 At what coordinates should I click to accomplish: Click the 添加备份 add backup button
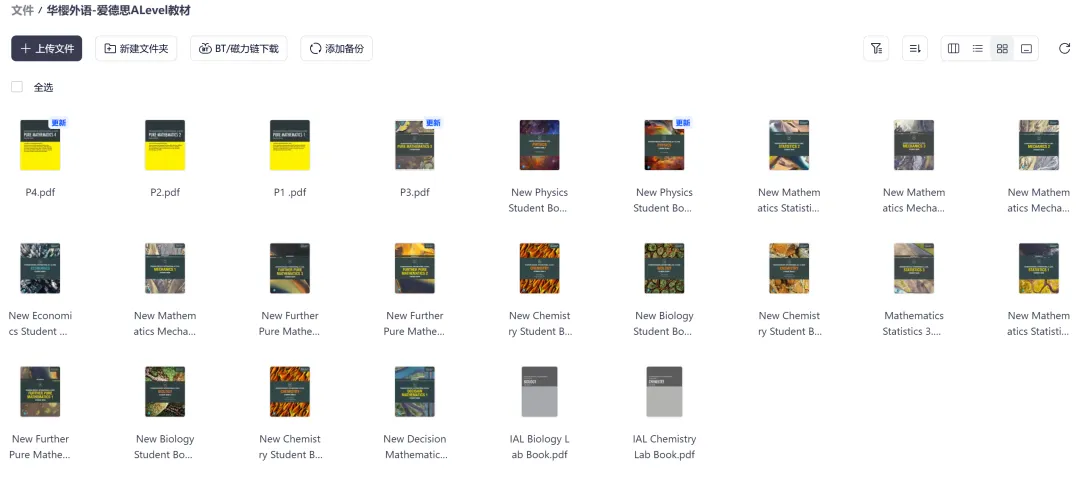click(336, 48)
